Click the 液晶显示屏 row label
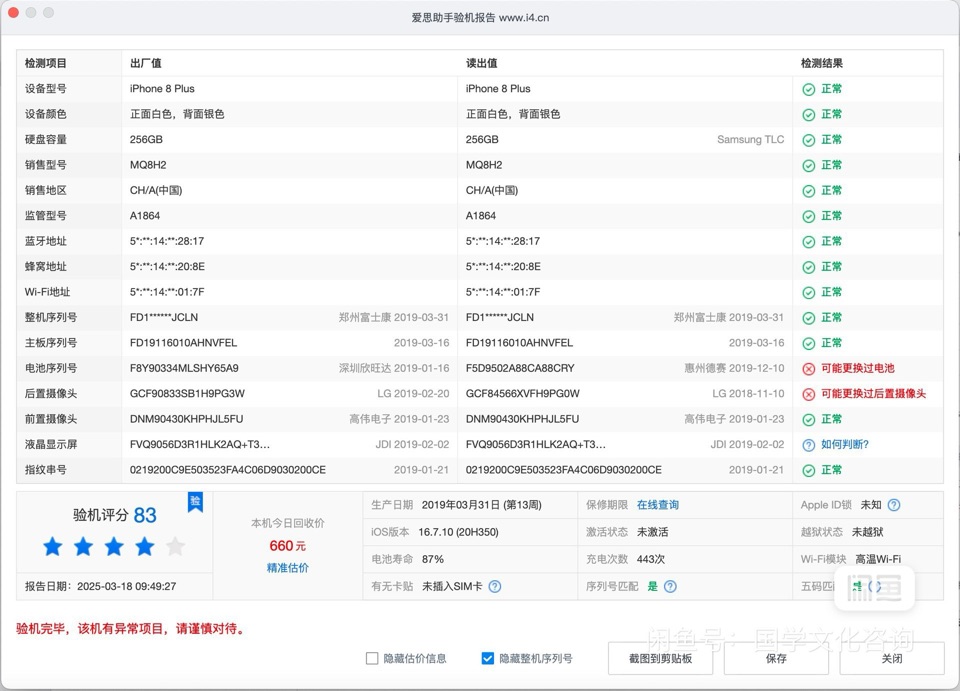960x691 pixels. pyautogui.click(x=51, y=444)
